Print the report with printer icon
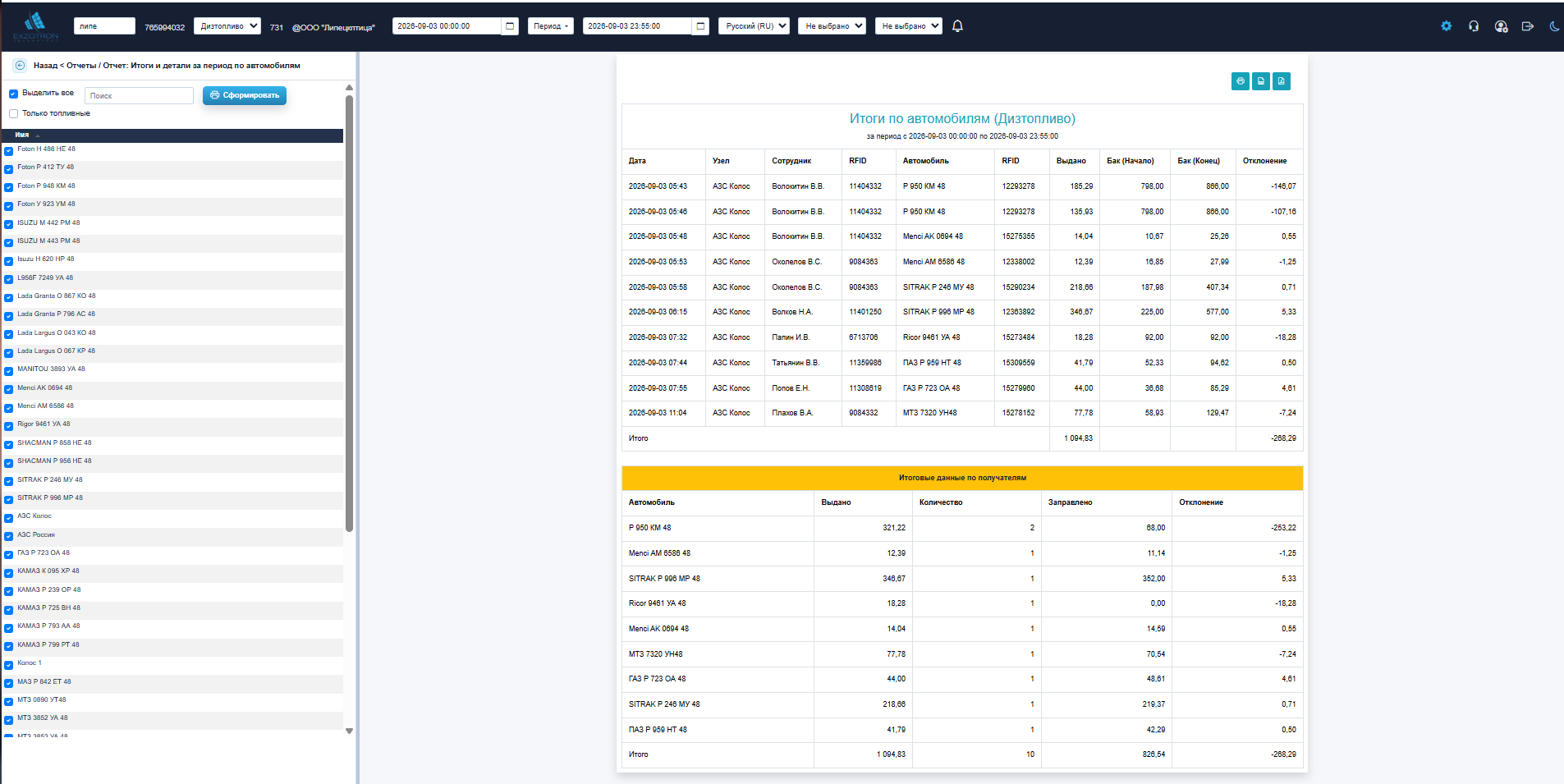Image resolution: width=1564 pixels, height=784 pixels. click(x=1241, y=81)
